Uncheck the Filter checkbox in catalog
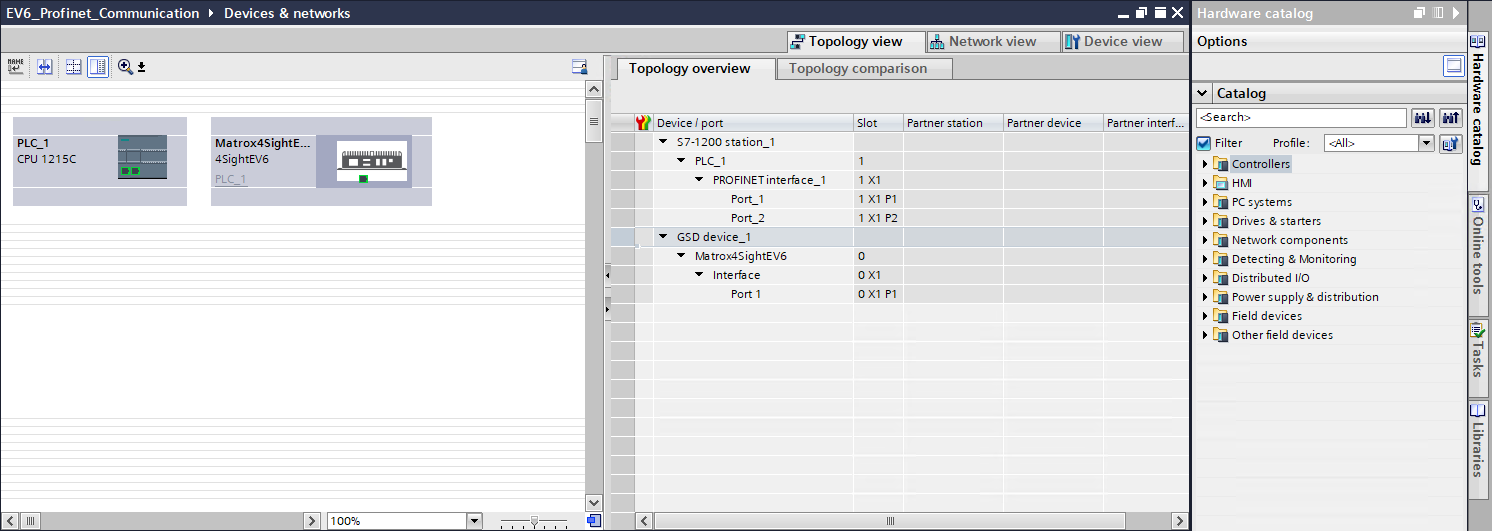This screenshot has width=1492, height=531. pos(1204,143)
